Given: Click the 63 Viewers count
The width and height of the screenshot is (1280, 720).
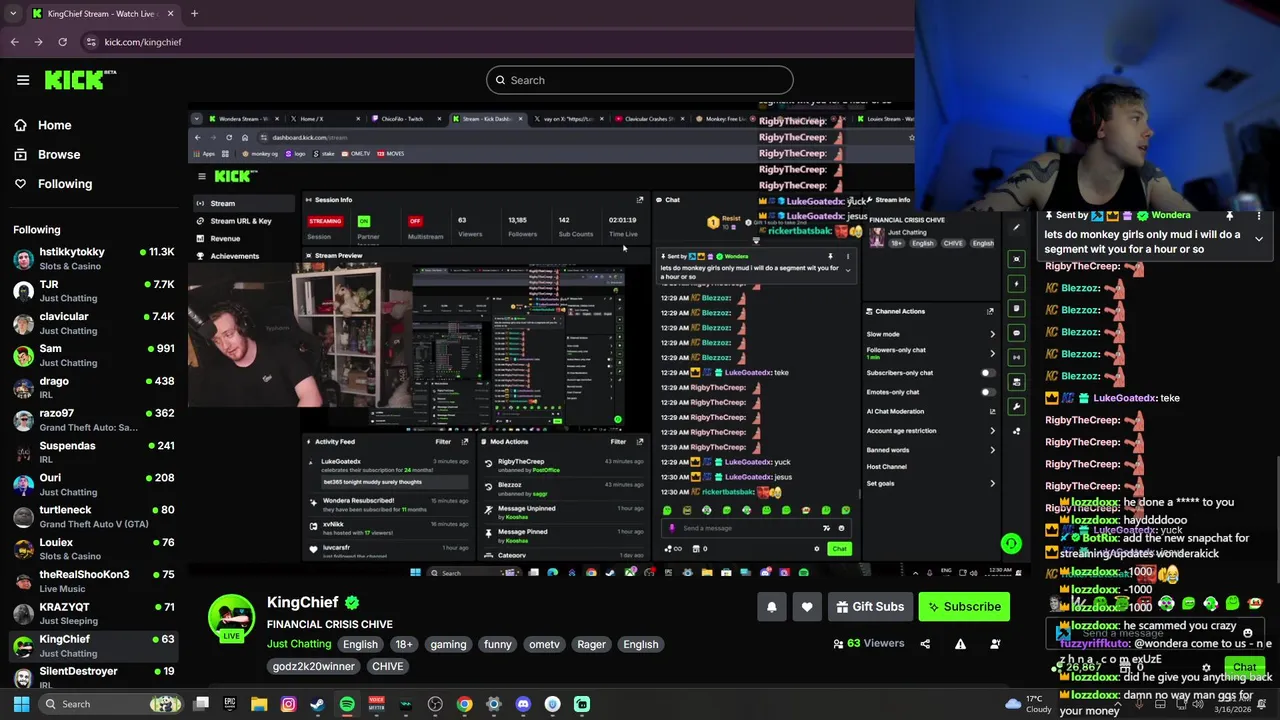Looking at the screenshot, I should point(868,644).
